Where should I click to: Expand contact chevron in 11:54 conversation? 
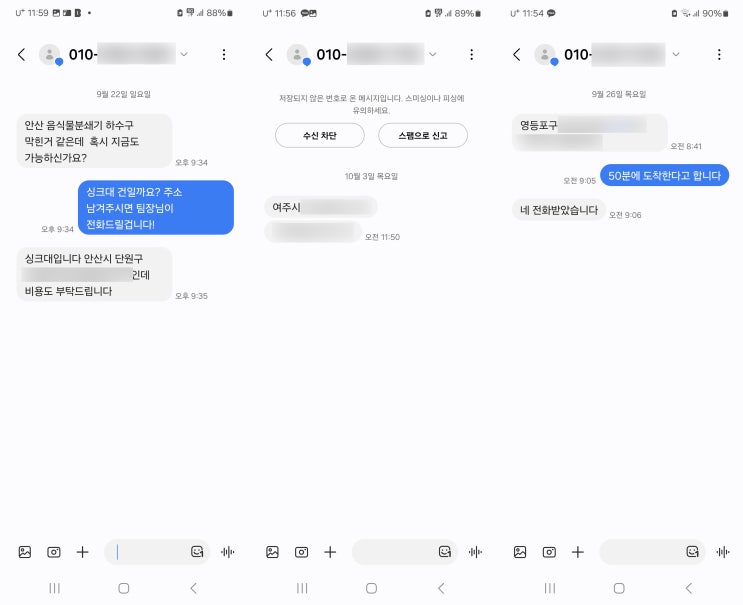[676, 54]
